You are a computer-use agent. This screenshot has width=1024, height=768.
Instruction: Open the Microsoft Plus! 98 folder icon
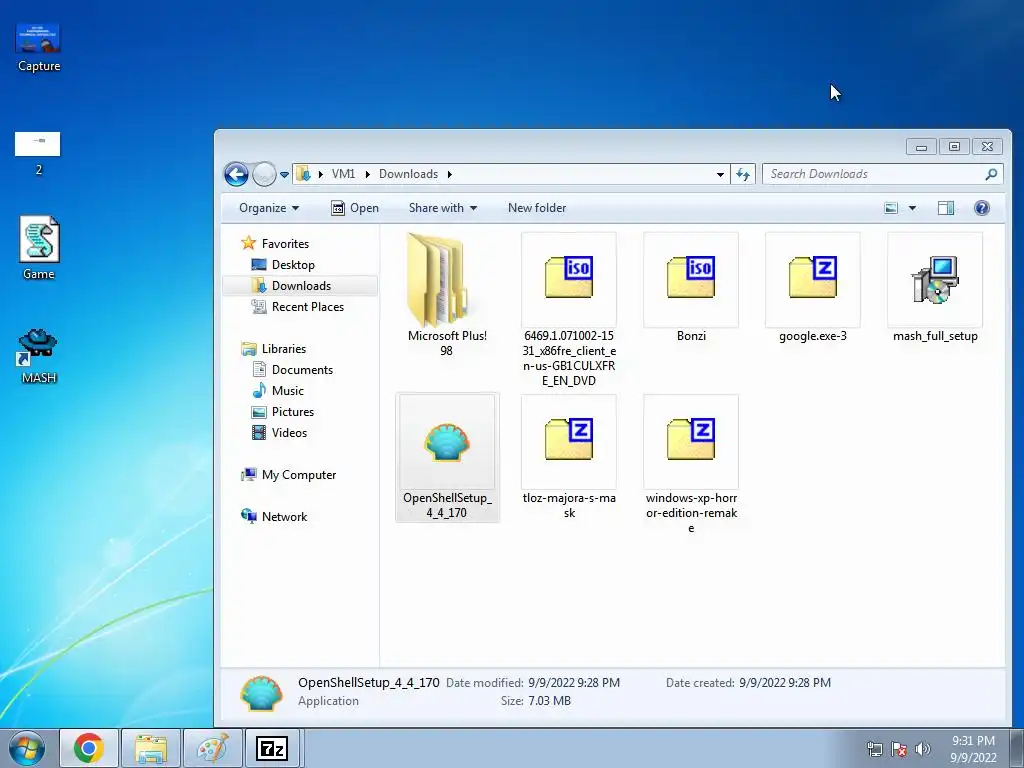click(x=436, y=280)
